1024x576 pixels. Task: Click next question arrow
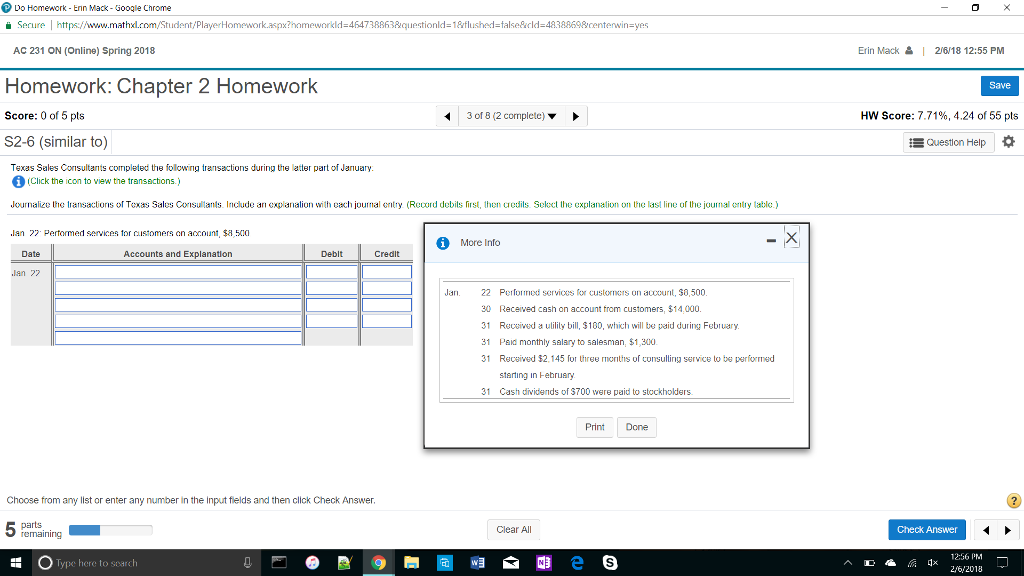pyautogui.click(x=575, y=115)
